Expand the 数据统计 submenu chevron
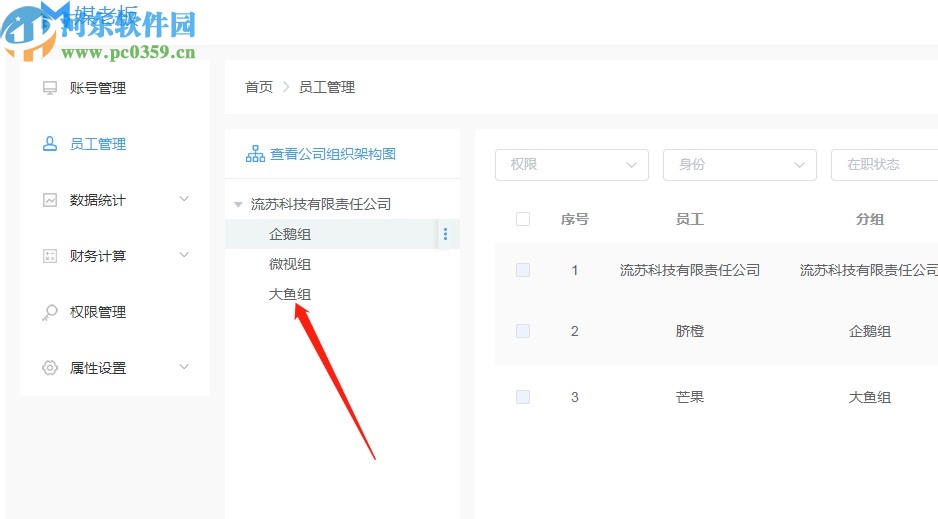Image resolution: width=938 pixels, height=519 pixels. [184, 199]
